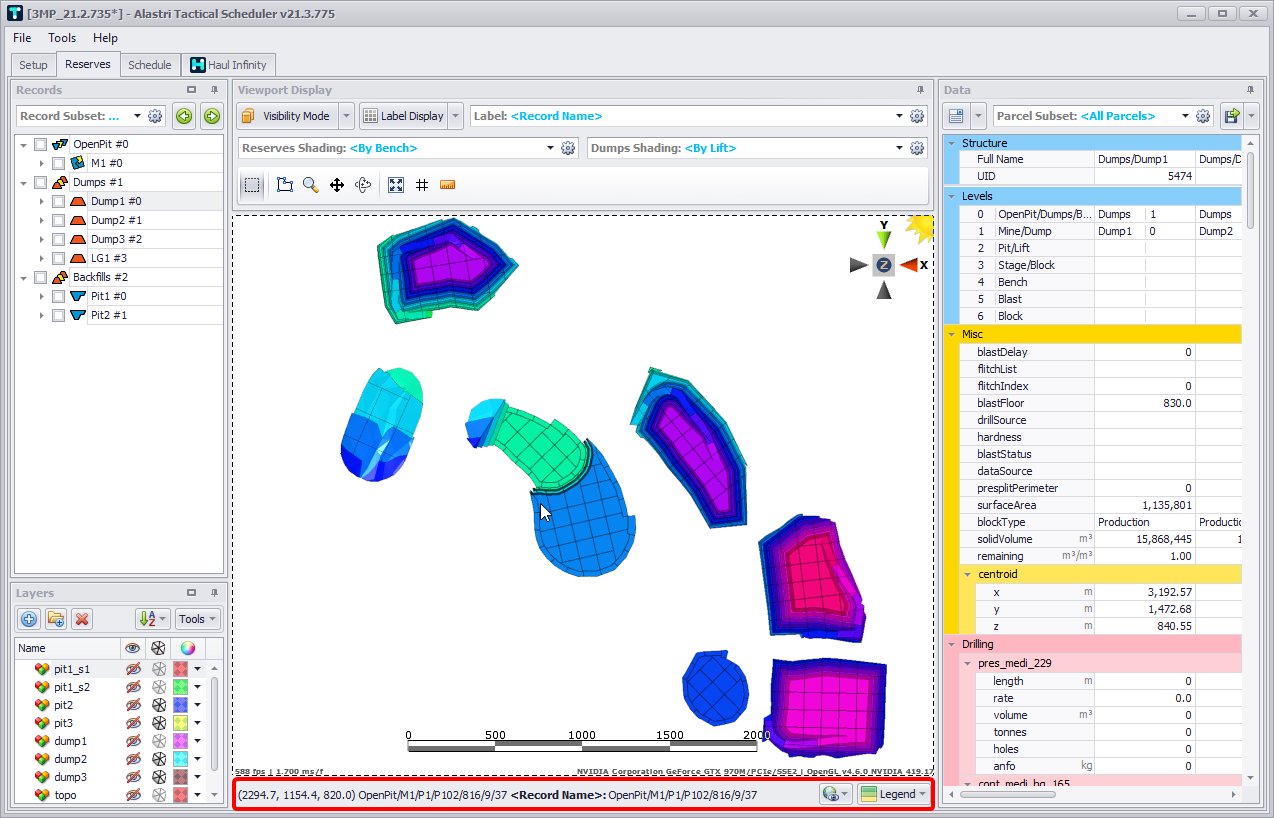The width and height of the screenshot is (1274, 818).
Task: Click the dump1 layer color swatch
Action: [181, 741]
